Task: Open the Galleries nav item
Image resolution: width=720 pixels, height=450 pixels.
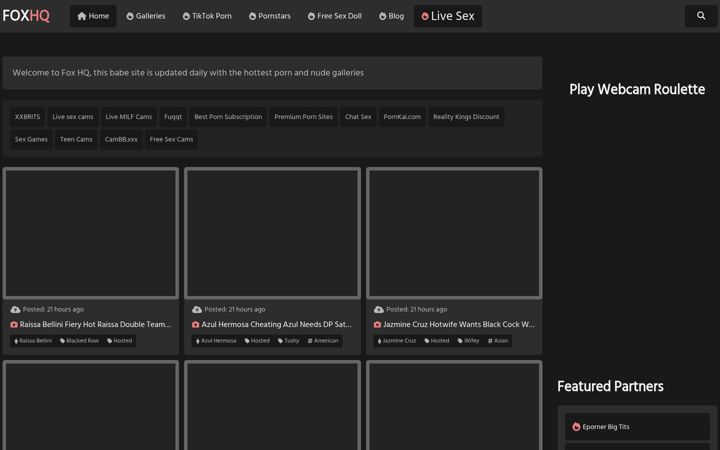Action: (x=146, y=16)
